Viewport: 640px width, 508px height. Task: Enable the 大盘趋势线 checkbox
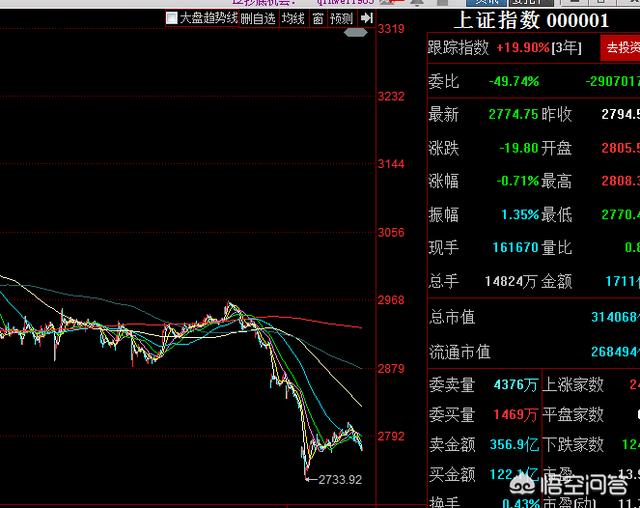pyautogui.click(x=172, y=18)
